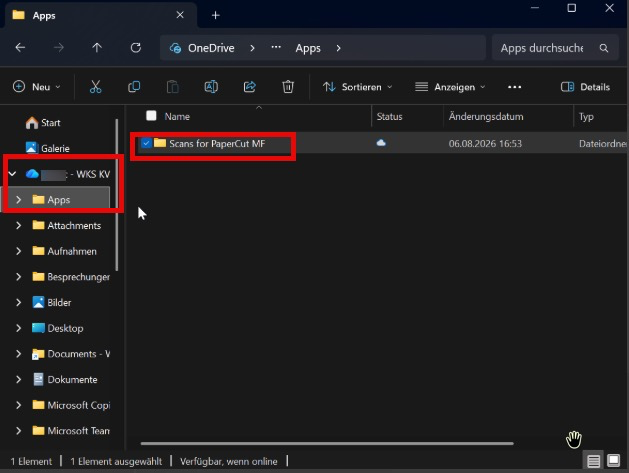
Task: Click the horizontal scrollbar of file list
Action: pos(327,443)
